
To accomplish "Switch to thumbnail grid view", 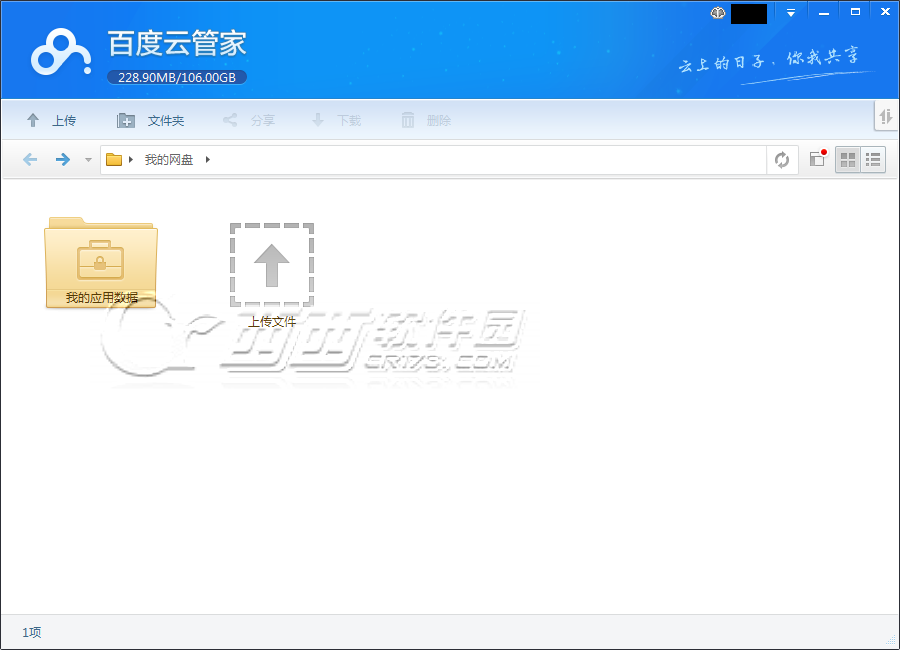I will point(848,160).
